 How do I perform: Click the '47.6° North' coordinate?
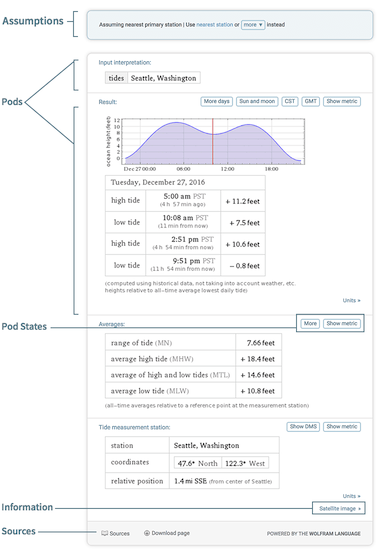pos(197,463)
